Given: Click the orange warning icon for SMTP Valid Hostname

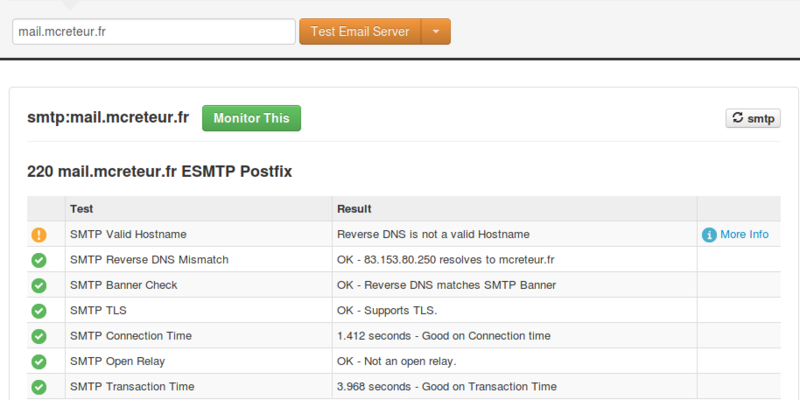Looking at the screenshot, I should tap(39, 235).
